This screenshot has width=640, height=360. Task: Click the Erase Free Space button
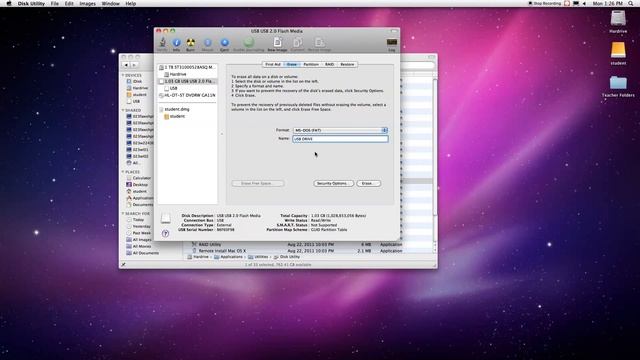258,183
